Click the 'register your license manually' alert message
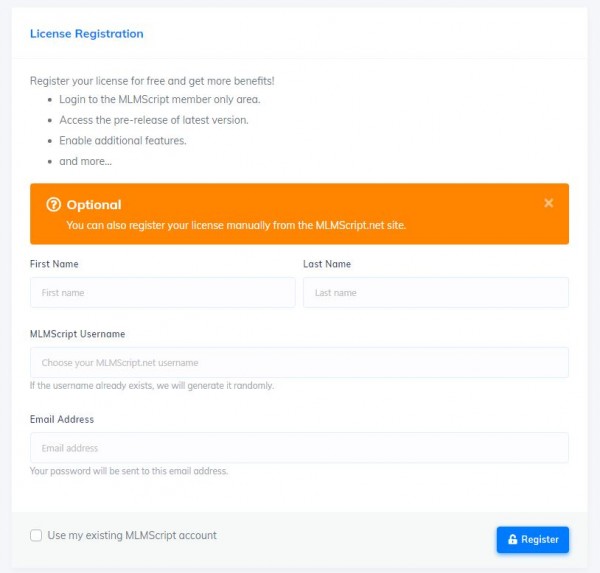600x573 pixels. click(236, 225)
